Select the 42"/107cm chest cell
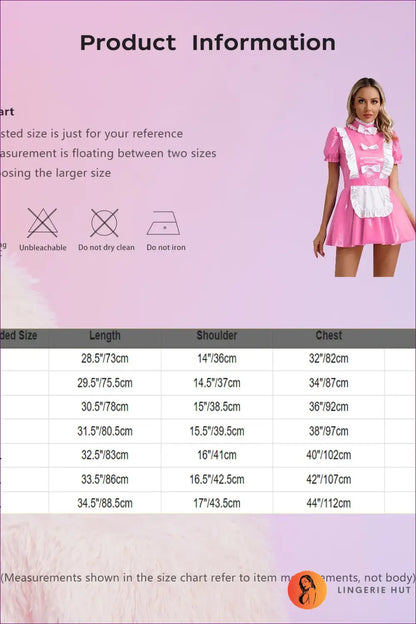The height and width of the screenshot is (624, 416). click(329, 479)
